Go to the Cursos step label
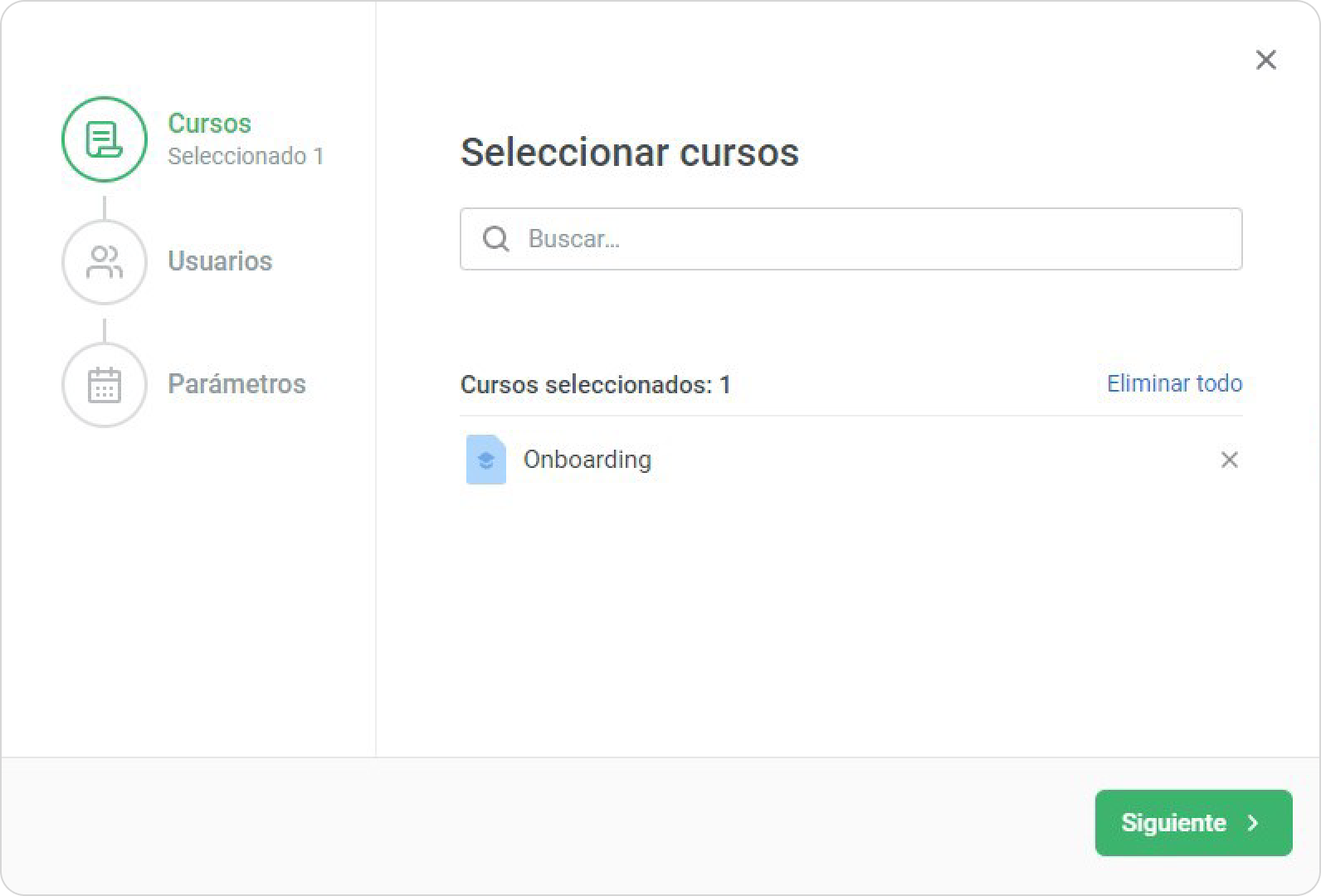The height and width of the screenshot is (896, 1321). pos(209,124)
